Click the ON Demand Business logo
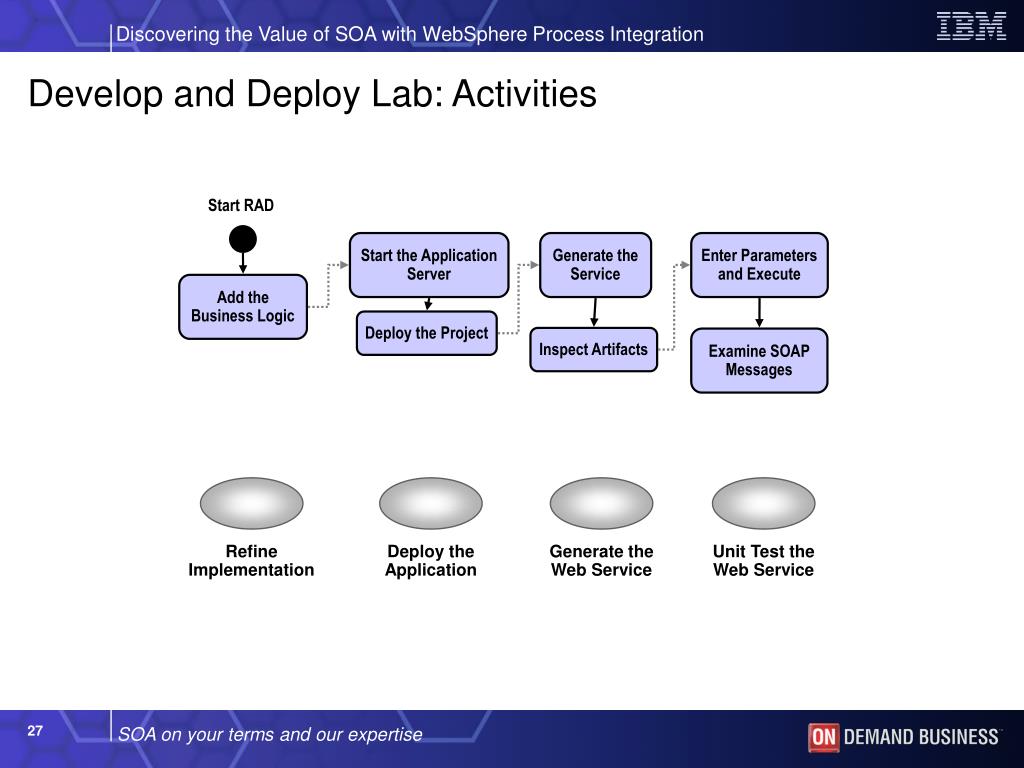Screen dimensions: 1024x768 pyautogui.click(x=903, y=737)
